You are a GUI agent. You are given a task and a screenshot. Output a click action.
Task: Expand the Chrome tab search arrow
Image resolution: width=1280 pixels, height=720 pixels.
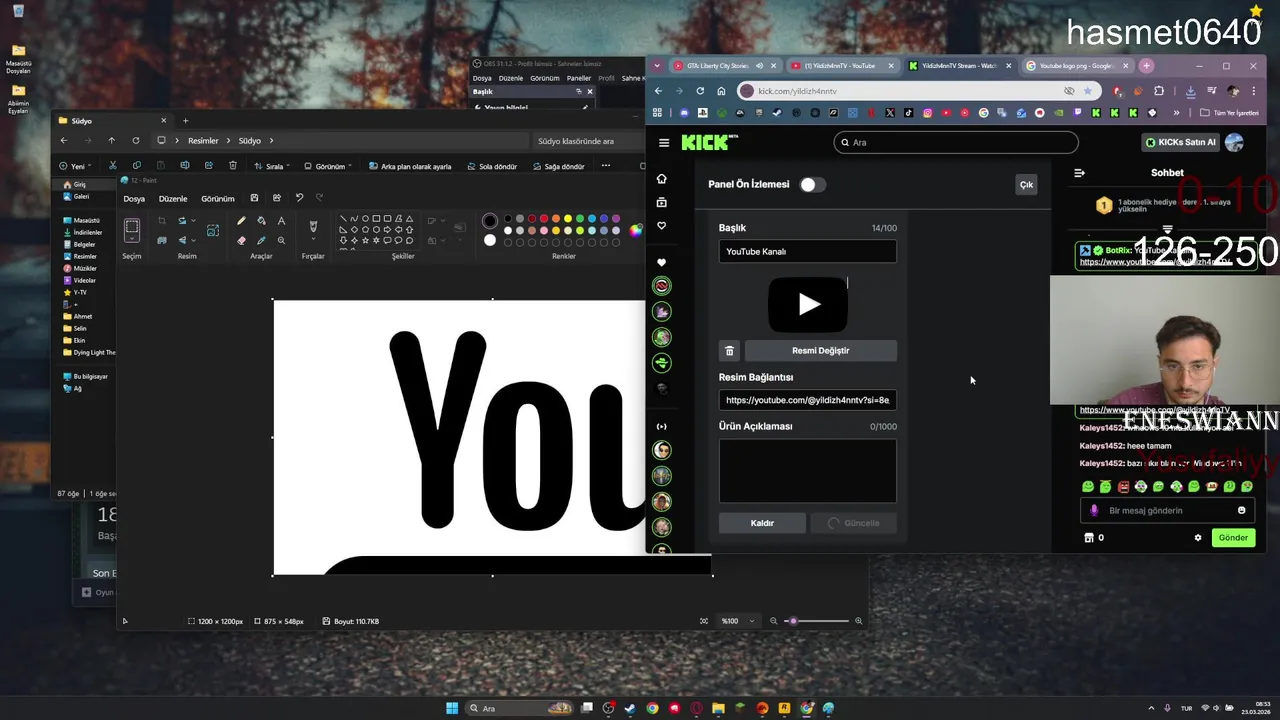[657, 66]
